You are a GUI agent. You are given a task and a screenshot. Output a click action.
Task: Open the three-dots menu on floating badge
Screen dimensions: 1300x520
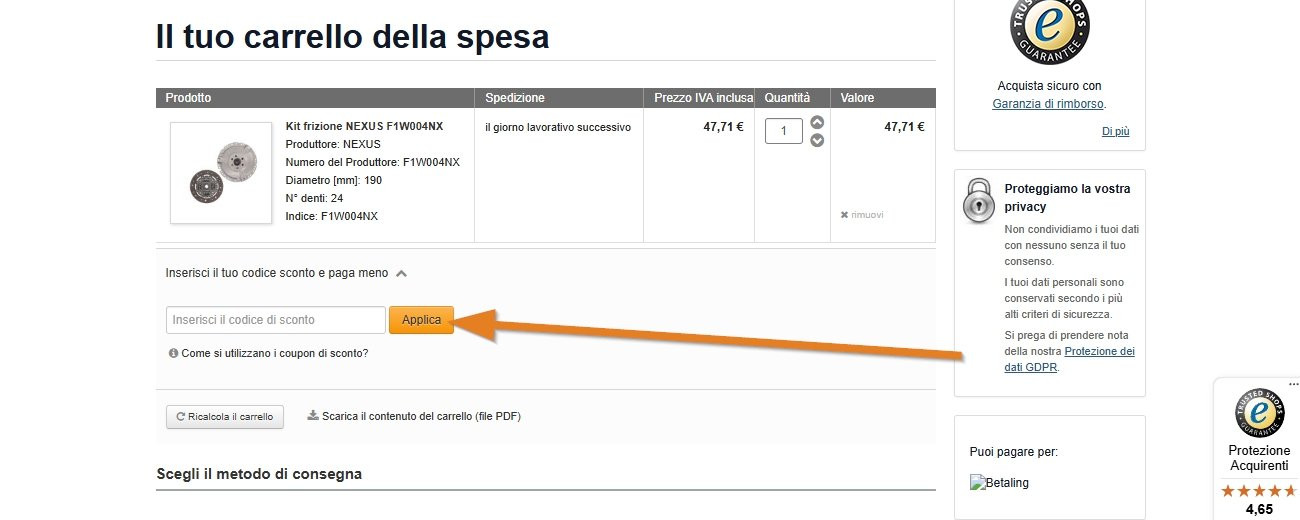[x=1293, y=384]
